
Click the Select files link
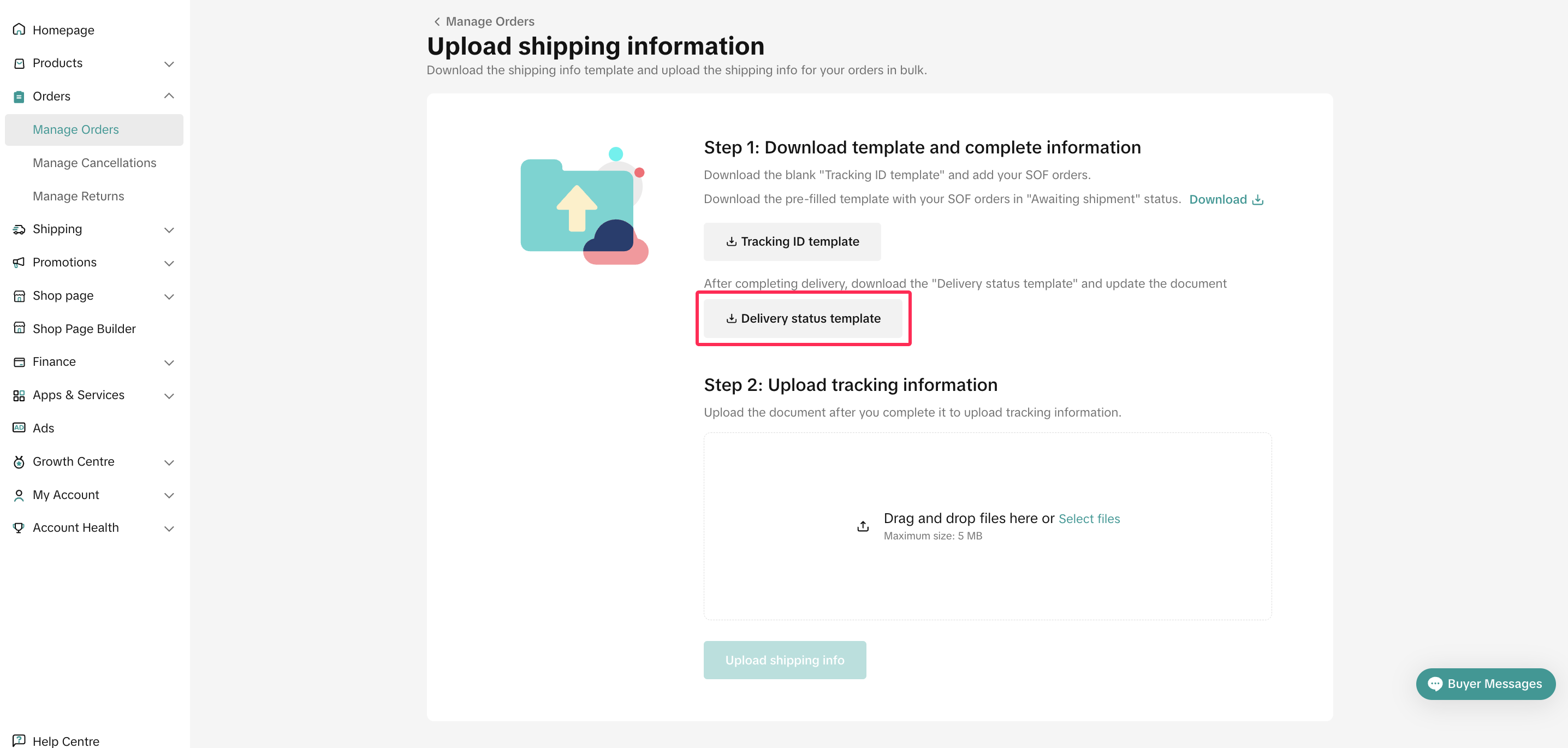(1089, 519)
